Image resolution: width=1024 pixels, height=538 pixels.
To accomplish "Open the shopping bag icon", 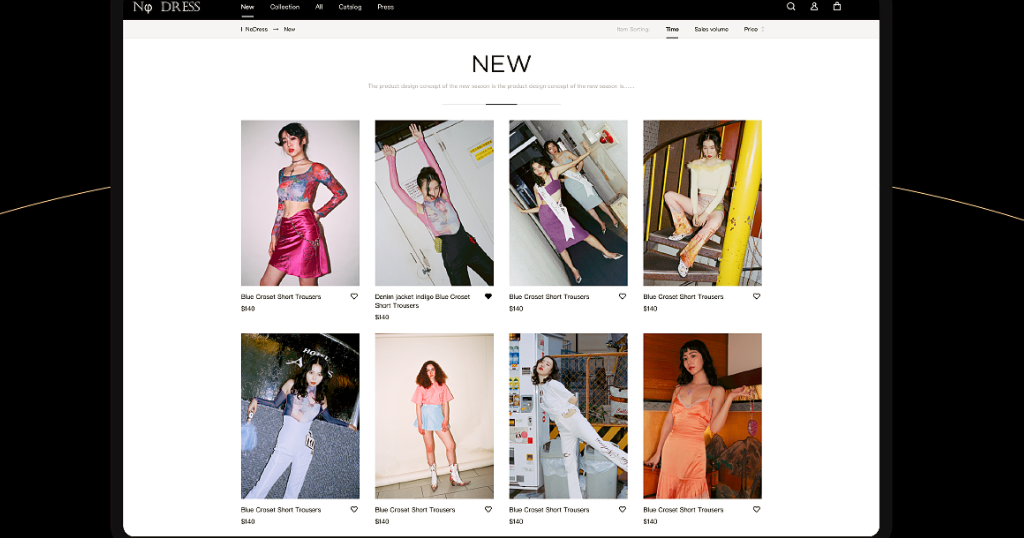I will pos(837,7).
